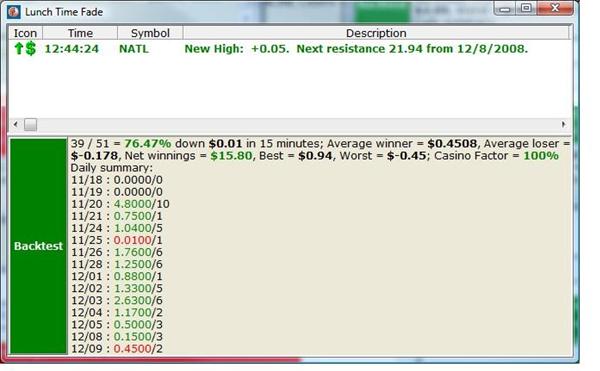
Task: Click the 11/20 daily summary line
Action: point(120,204)
